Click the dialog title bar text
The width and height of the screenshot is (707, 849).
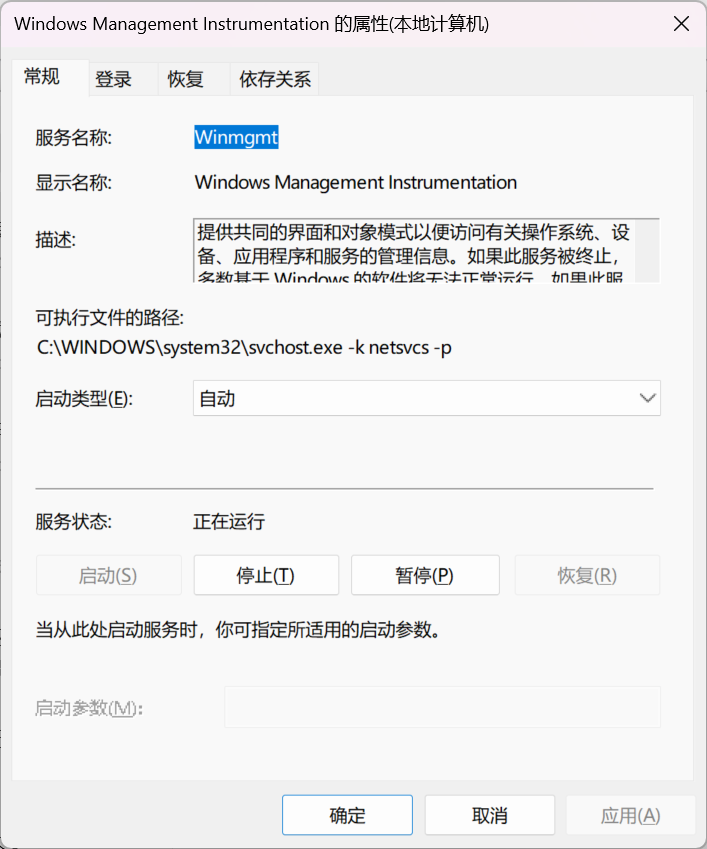(251, 24)
